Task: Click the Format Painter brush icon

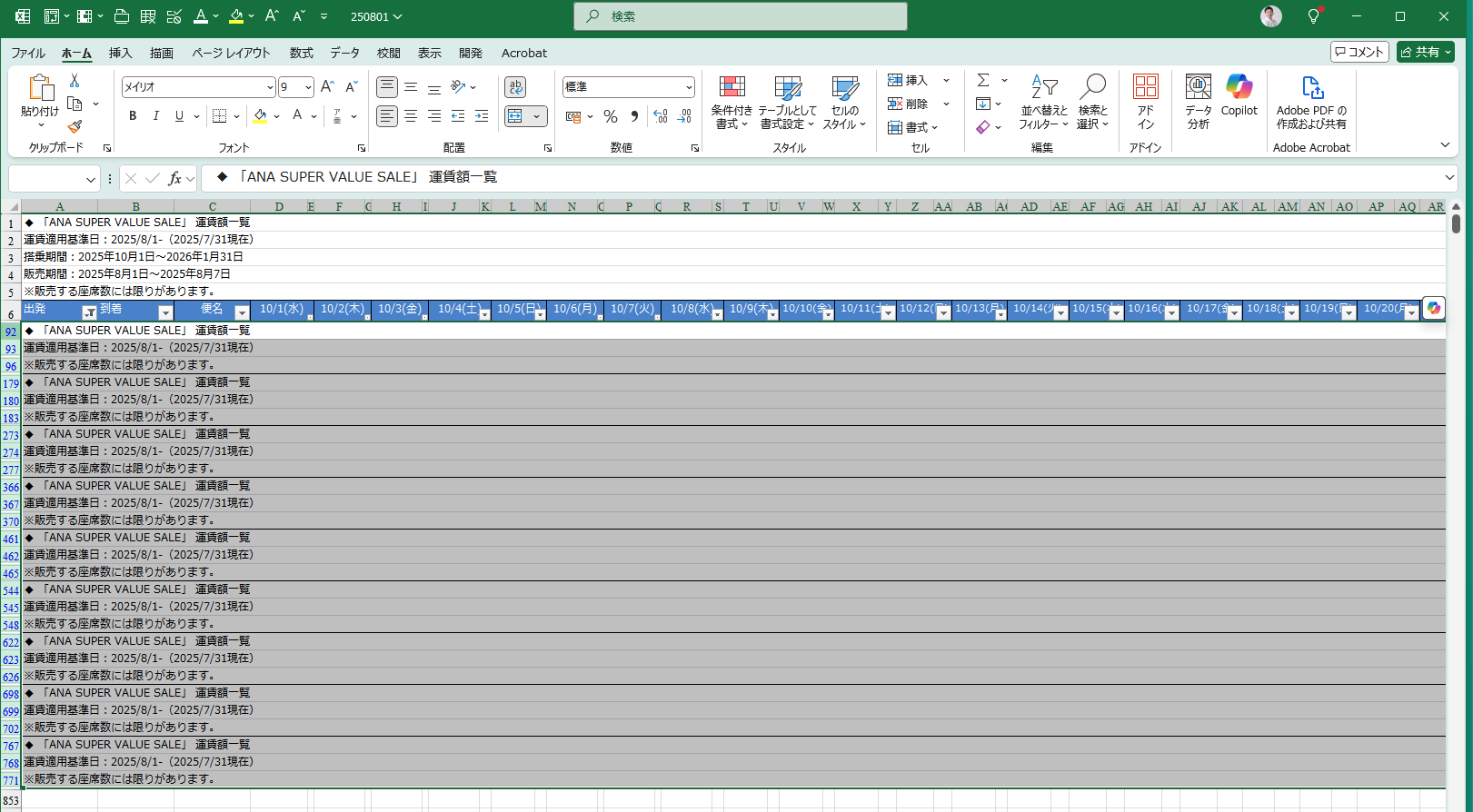Action: [75, 126]
